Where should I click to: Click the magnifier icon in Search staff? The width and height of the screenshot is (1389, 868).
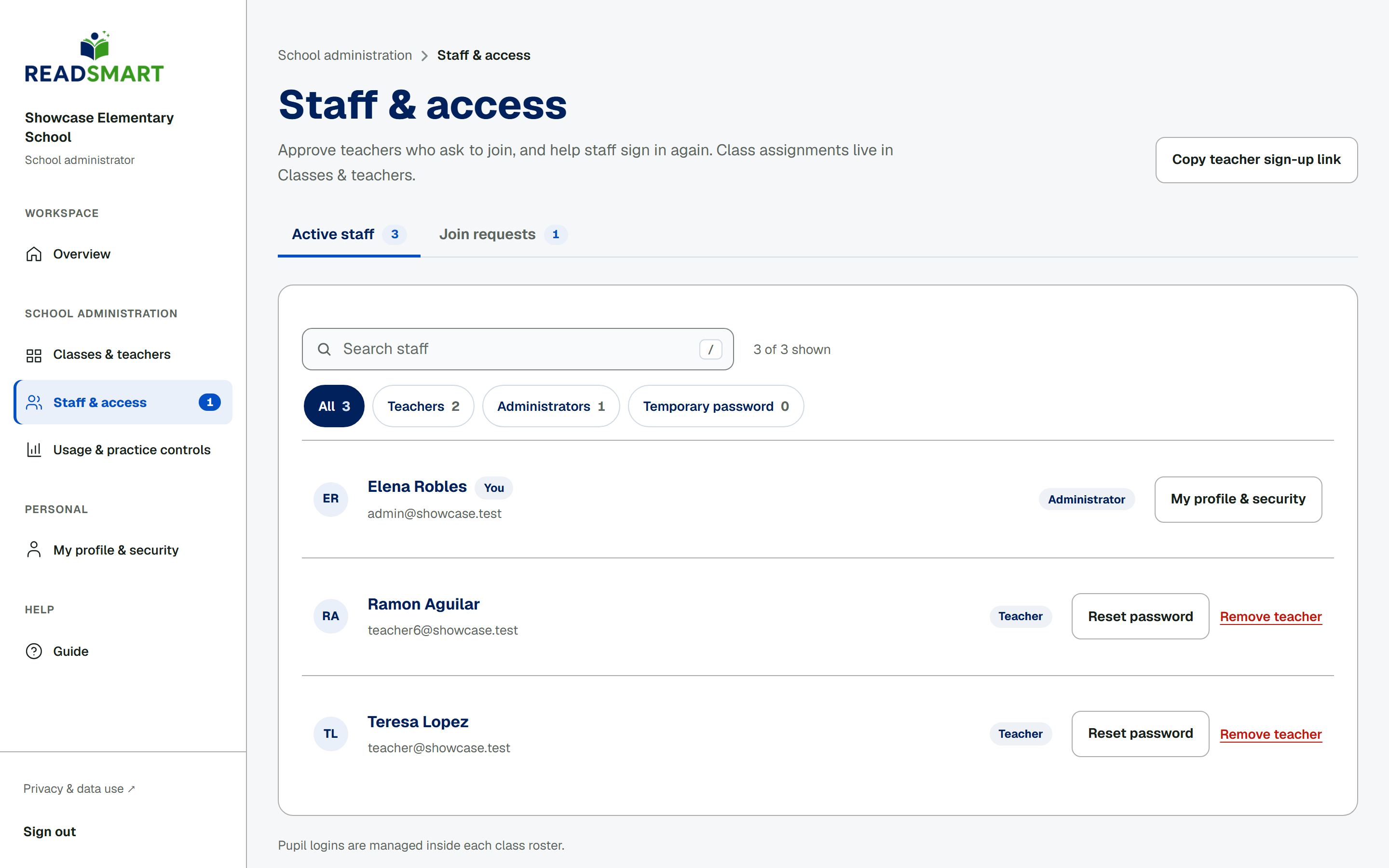[324, 349]
